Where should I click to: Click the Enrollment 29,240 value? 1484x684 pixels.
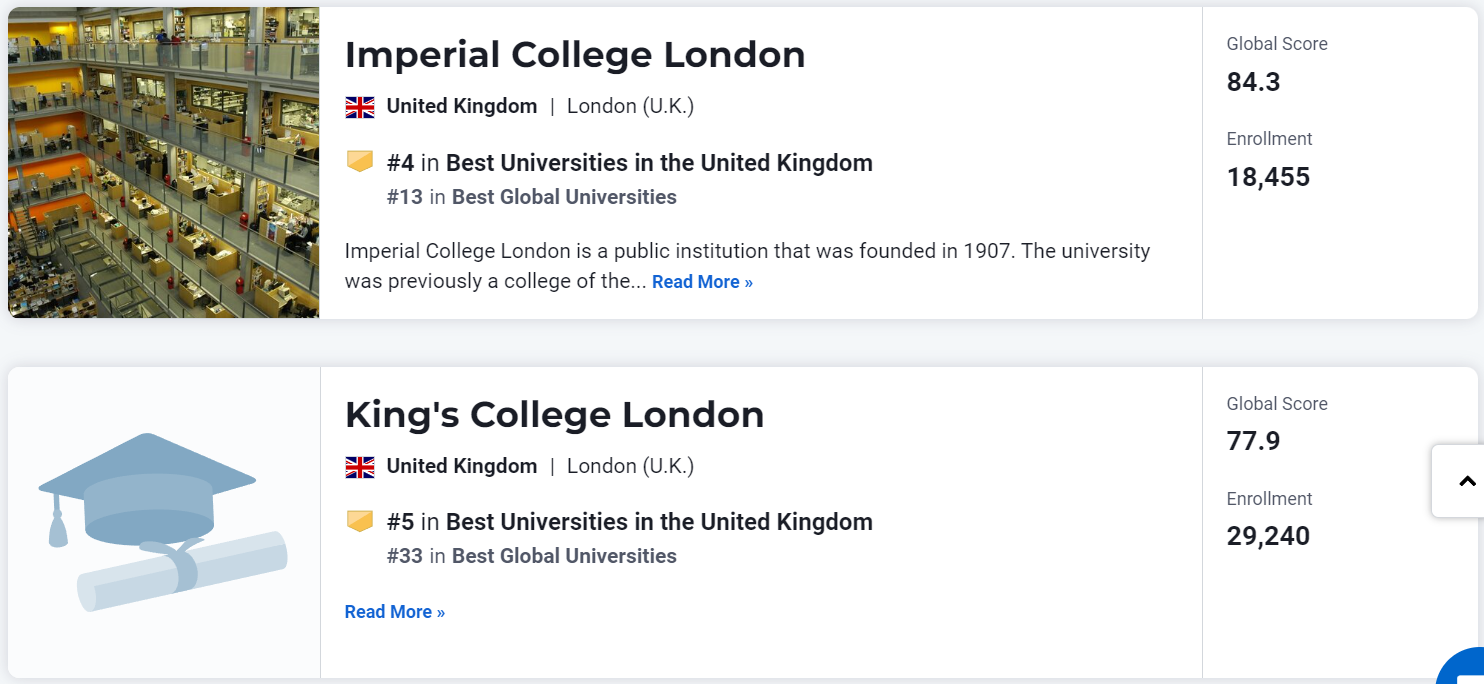pyautogui.click(x=1268, y=536)
